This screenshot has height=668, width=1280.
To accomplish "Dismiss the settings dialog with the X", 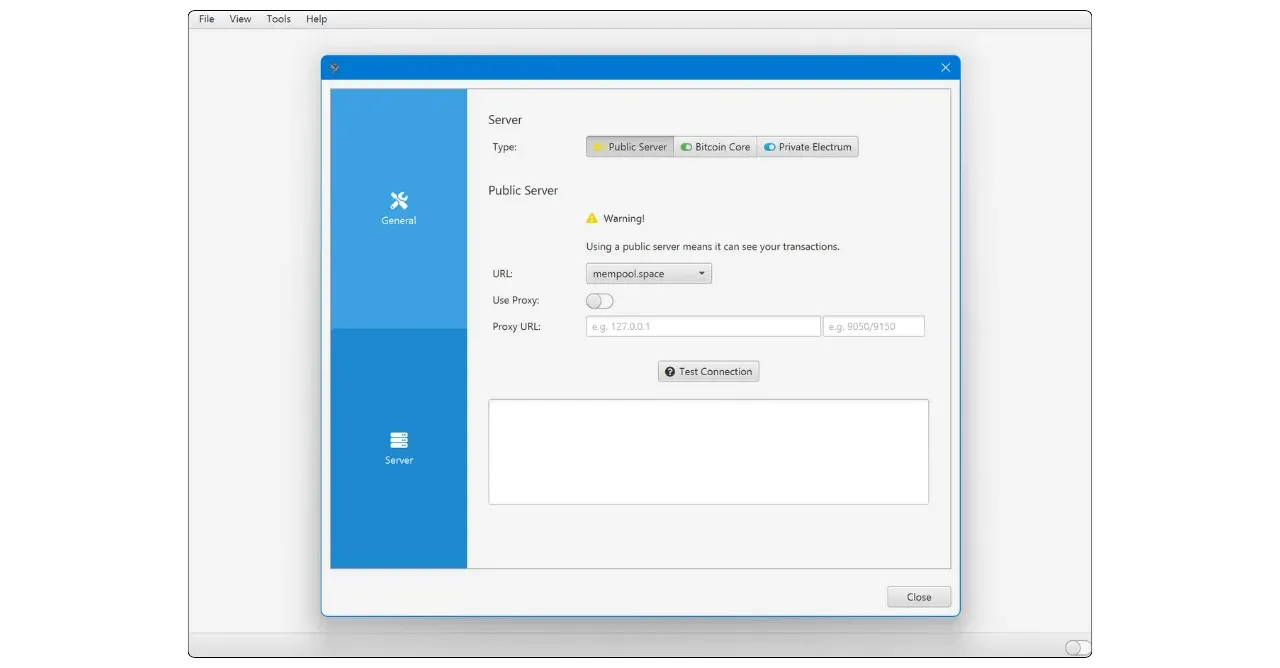I will (945, 68).
